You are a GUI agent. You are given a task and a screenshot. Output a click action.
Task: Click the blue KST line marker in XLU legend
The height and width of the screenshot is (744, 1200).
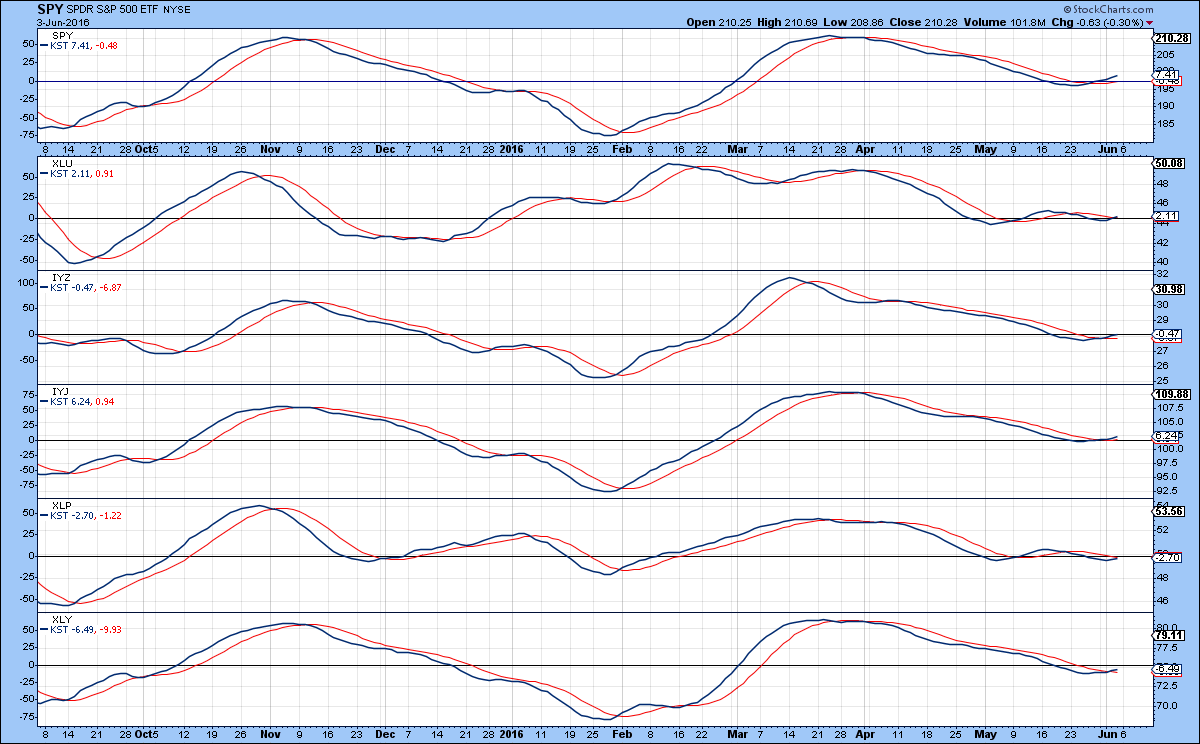pyautogui.click(x=44, y=174)
